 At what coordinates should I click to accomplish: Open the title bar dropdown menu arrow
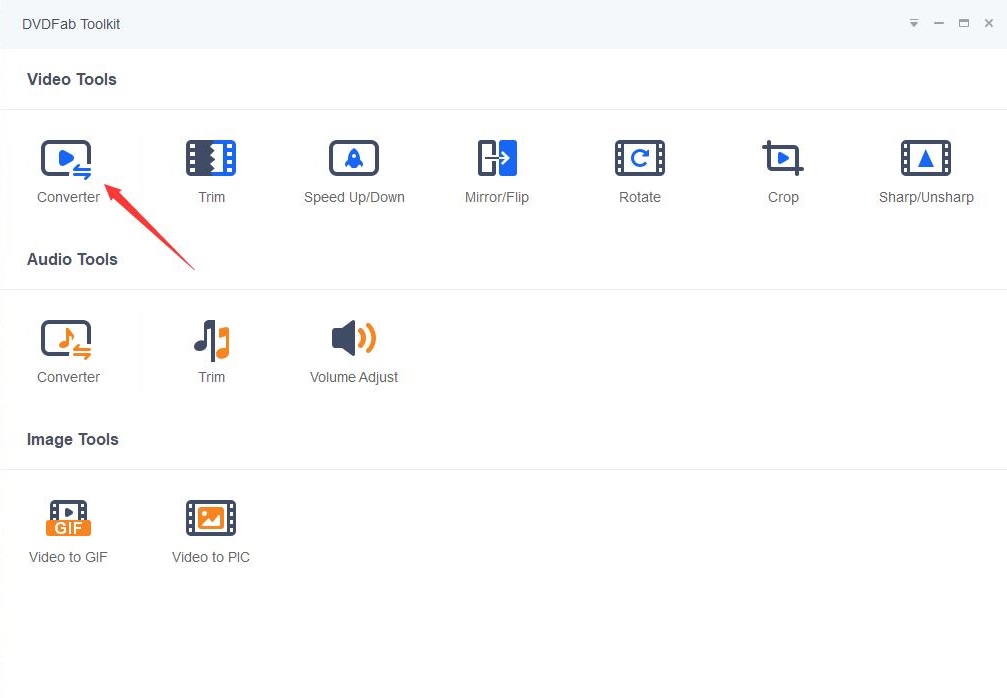coord(914,23)
